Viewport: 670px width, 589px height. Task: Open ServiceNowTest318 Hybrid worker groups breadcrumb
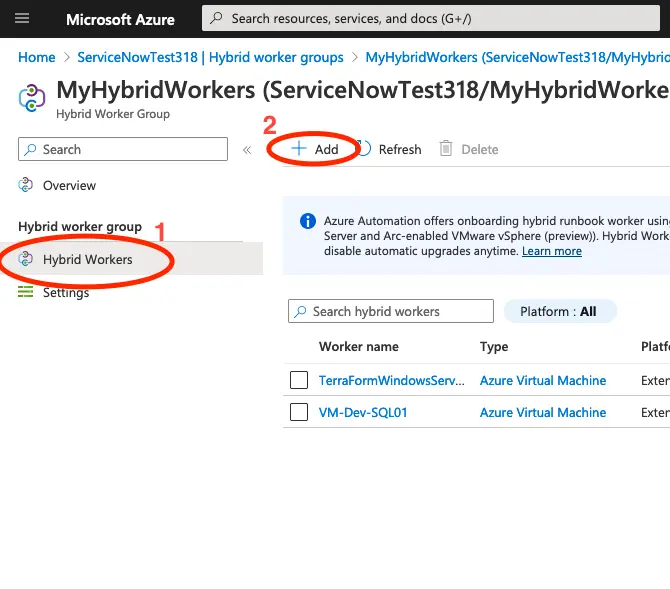(210, 57)
